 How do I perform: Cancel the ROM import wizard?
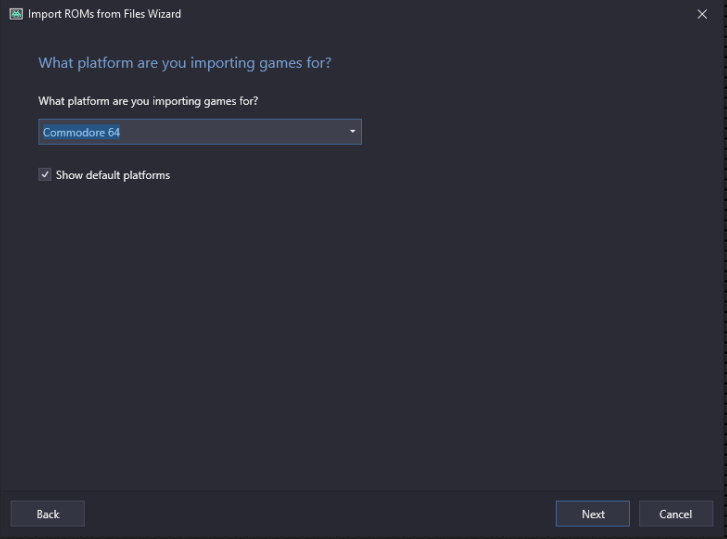click(x=676, y=514)
